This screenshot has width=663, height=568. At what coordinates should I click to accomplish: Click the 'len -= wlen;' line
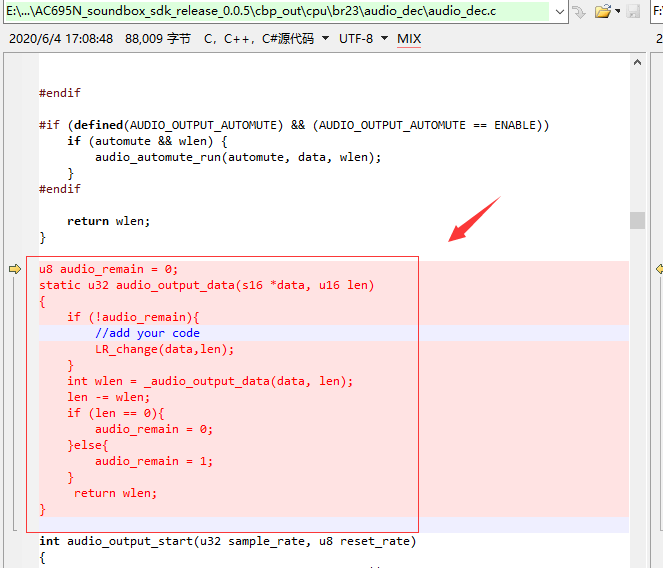coord(109,397)
